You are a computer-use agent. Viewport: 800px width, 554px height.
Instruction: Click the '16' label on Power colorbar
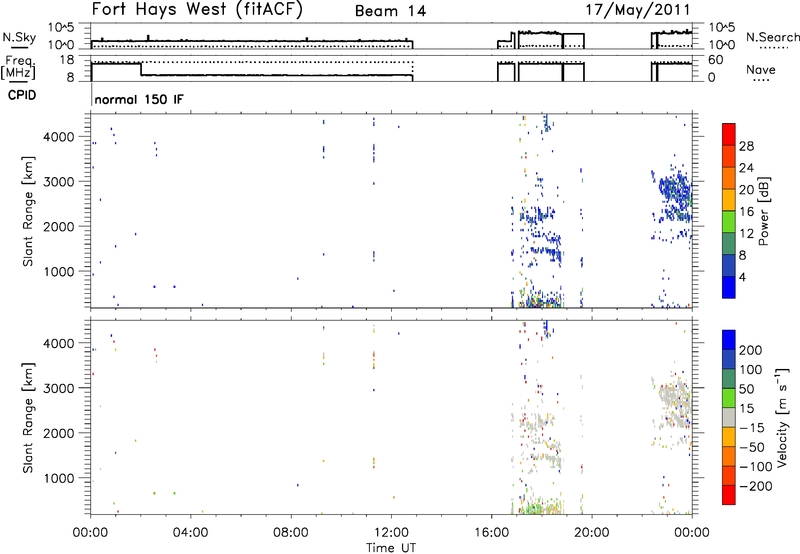pyautogui.click(x=746, y=212)
